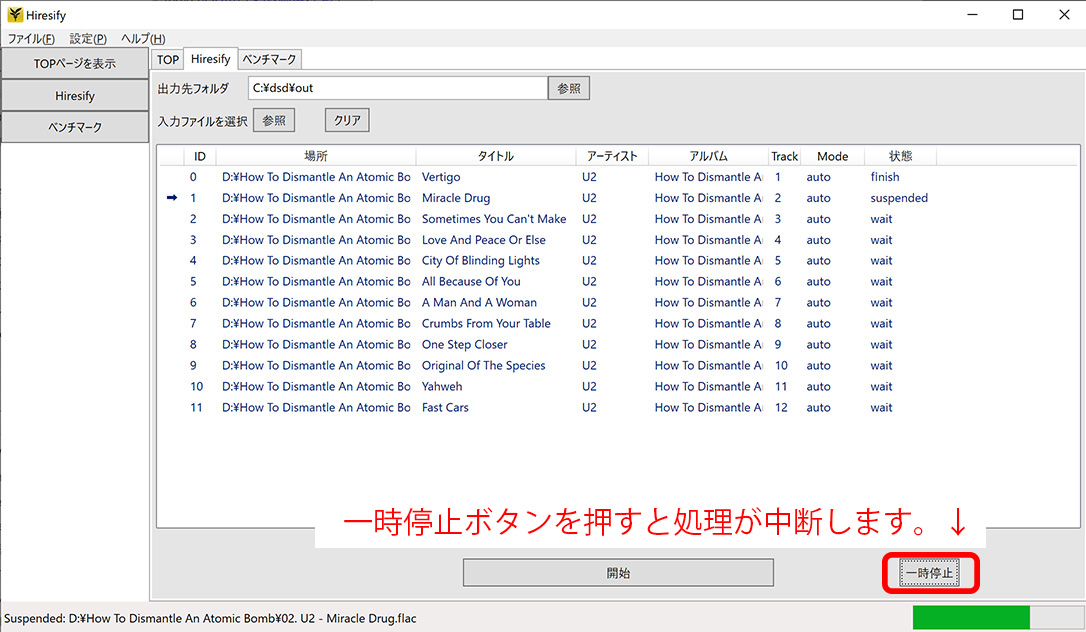1086x632 pixels.
Task: Click the TOPページを表示 sidebar button
Action: click(75, 64)
